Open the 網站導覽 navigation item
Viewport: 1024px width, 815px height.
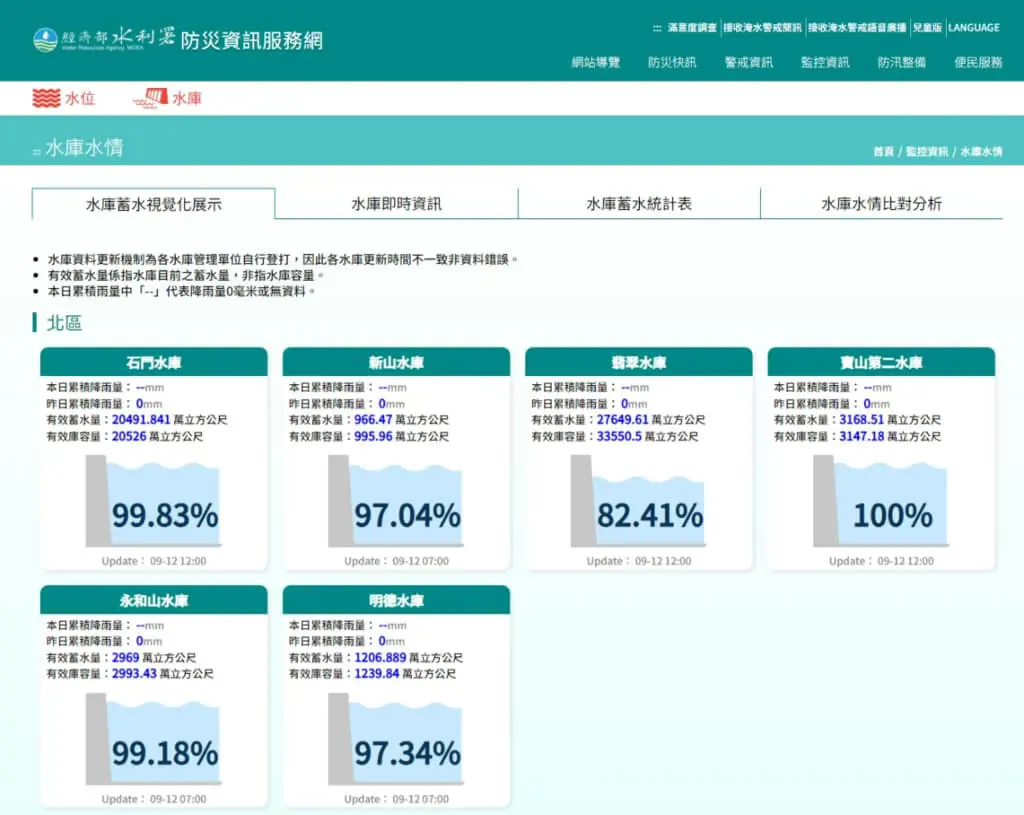[x=596, y=63]
